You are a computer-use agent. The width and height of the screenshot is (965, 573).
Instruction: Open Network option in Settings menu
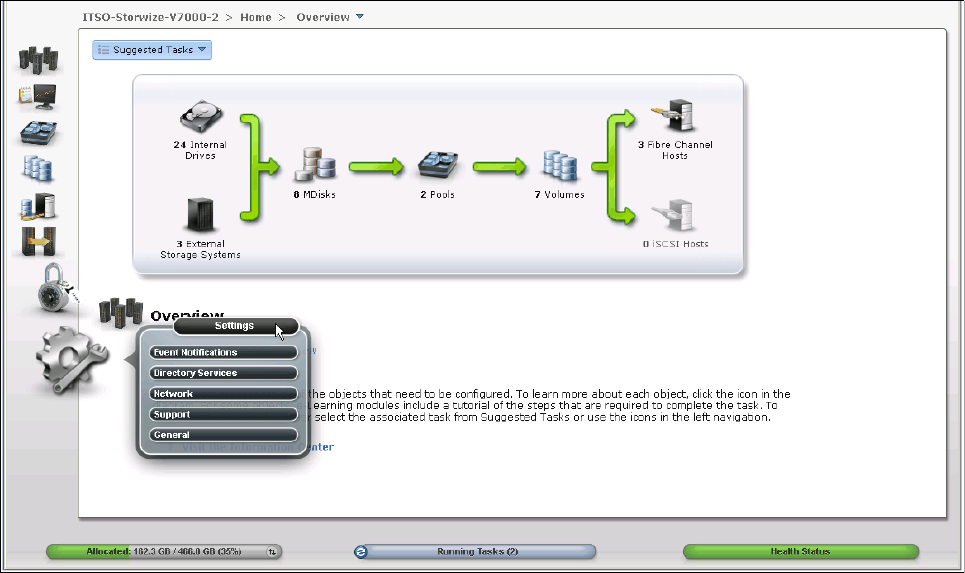click(223, 394)
